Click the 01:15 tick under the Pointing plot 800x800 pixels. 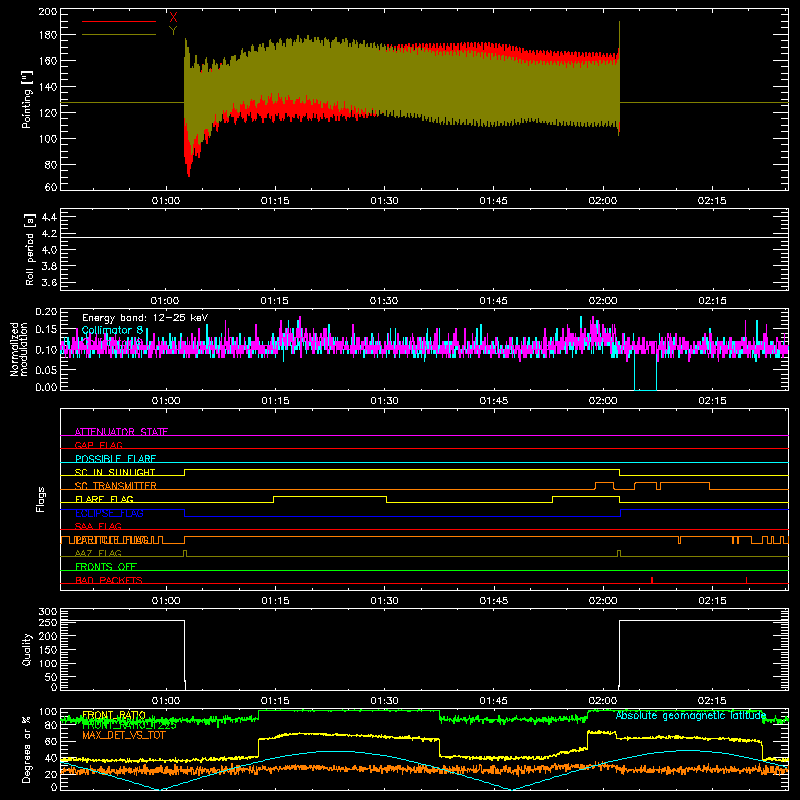point(275,201)
